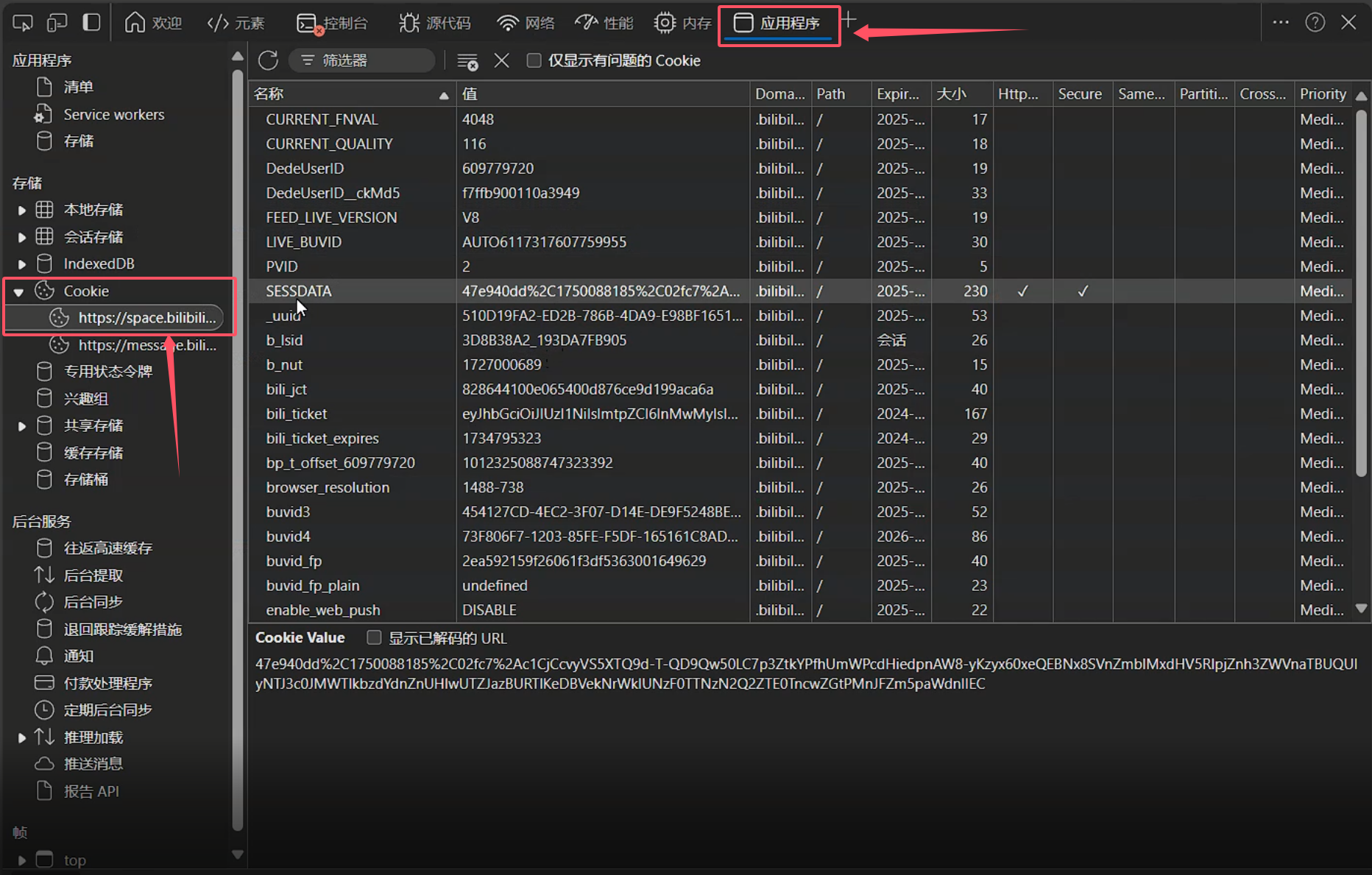
Task: Clear all cookies icon
Action: (467, 61)
